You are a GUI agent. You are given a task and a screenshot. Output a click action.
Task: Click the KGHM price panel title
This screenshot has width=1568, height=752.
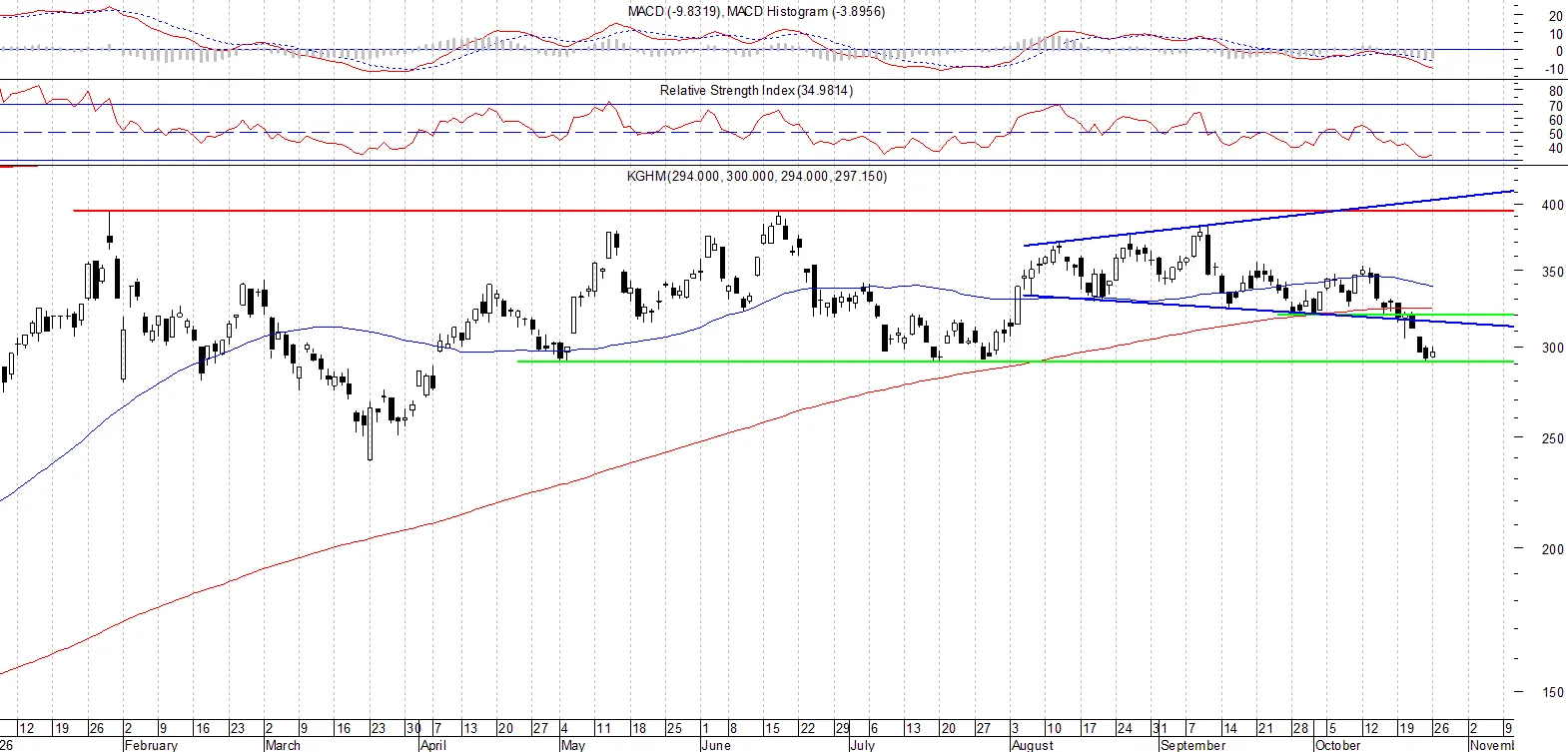click(x=756, y=176)
